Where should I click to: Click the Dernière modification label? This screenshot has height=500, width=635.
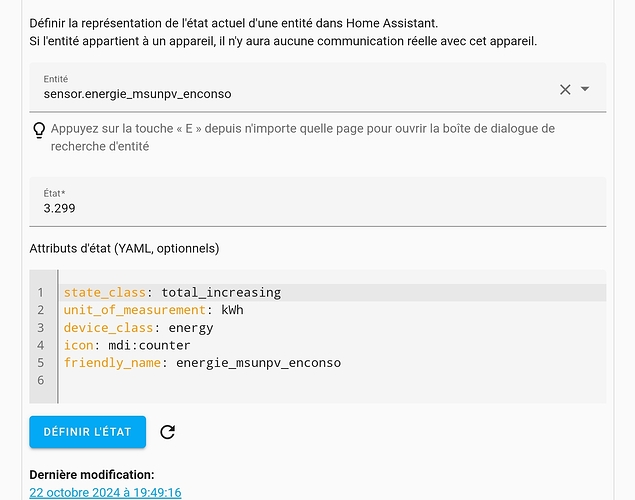click(92, 474)
